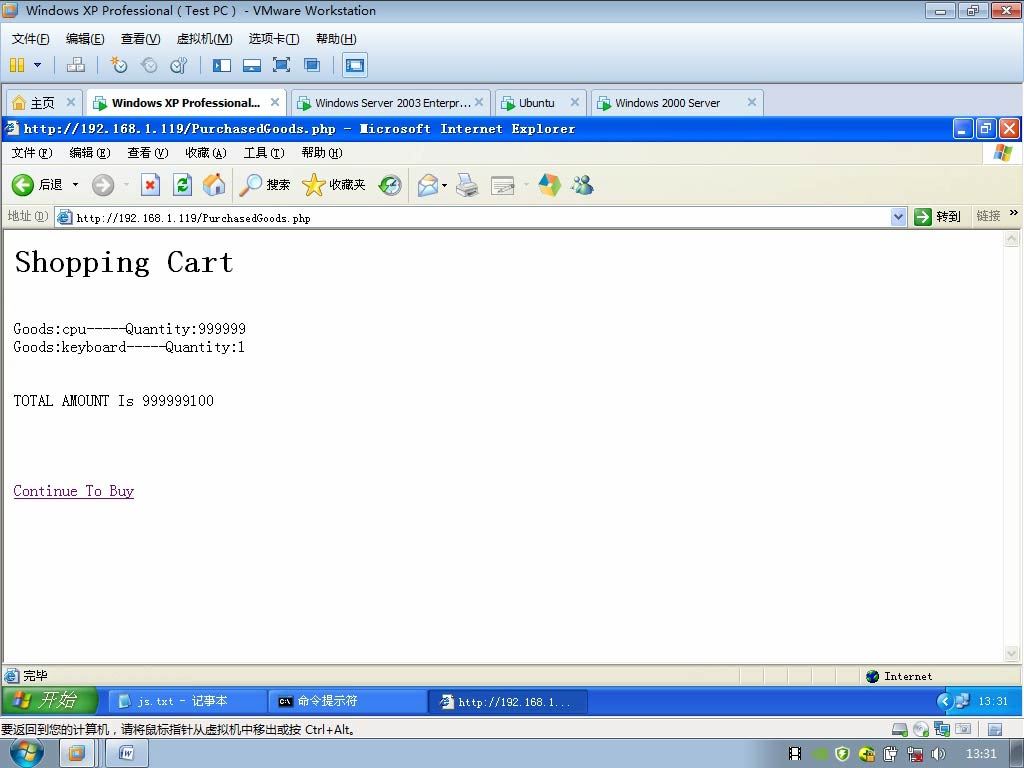Switch to the Windows Server 2003 Enterprise tab

tap(391, 103)
